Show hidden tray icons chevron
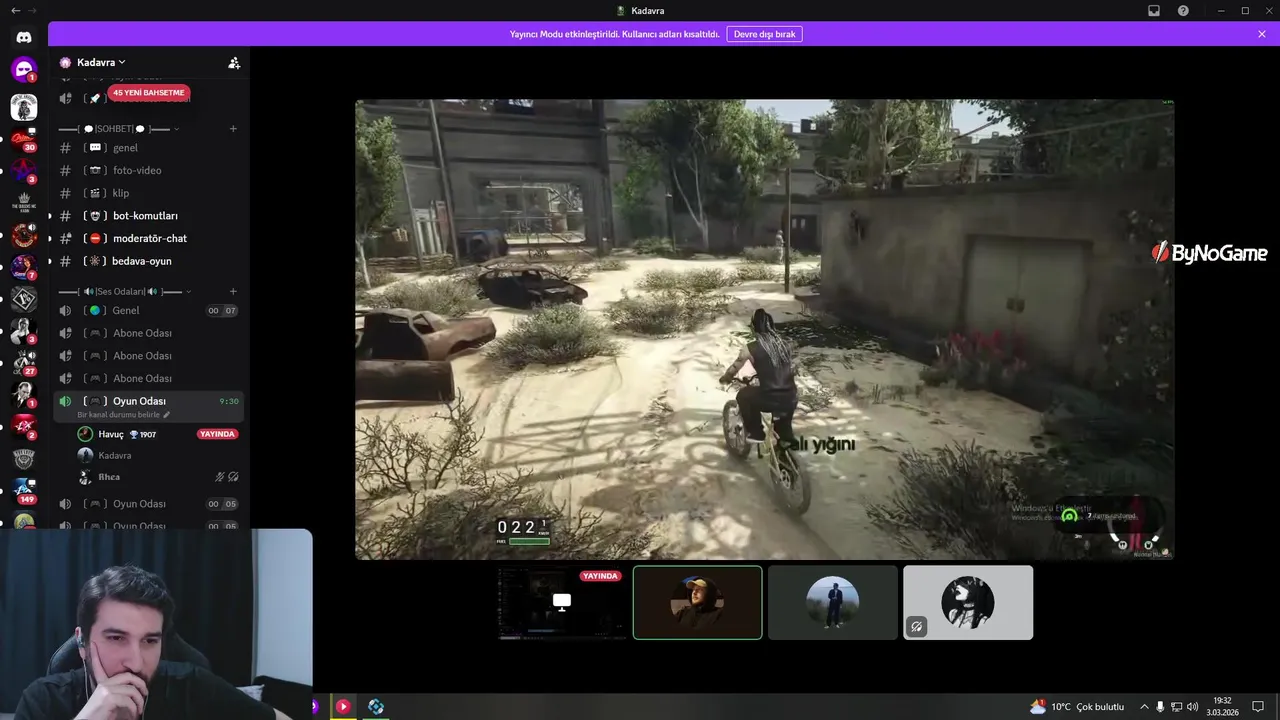 (1144, 707)
